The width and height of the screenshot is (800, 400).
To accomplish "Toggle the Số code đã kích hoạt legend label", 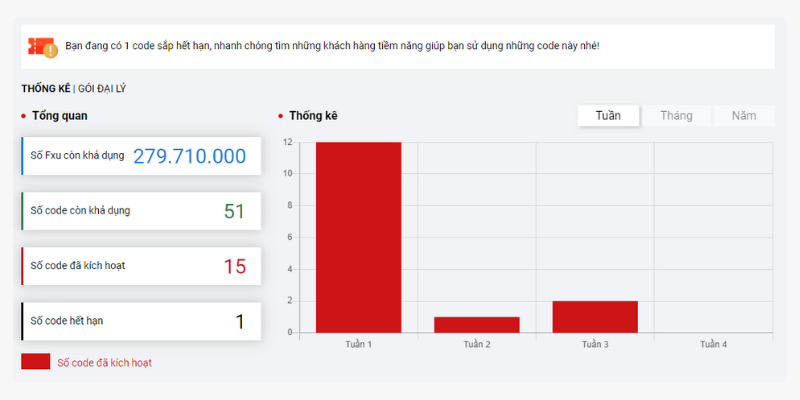I will point(104,363).
